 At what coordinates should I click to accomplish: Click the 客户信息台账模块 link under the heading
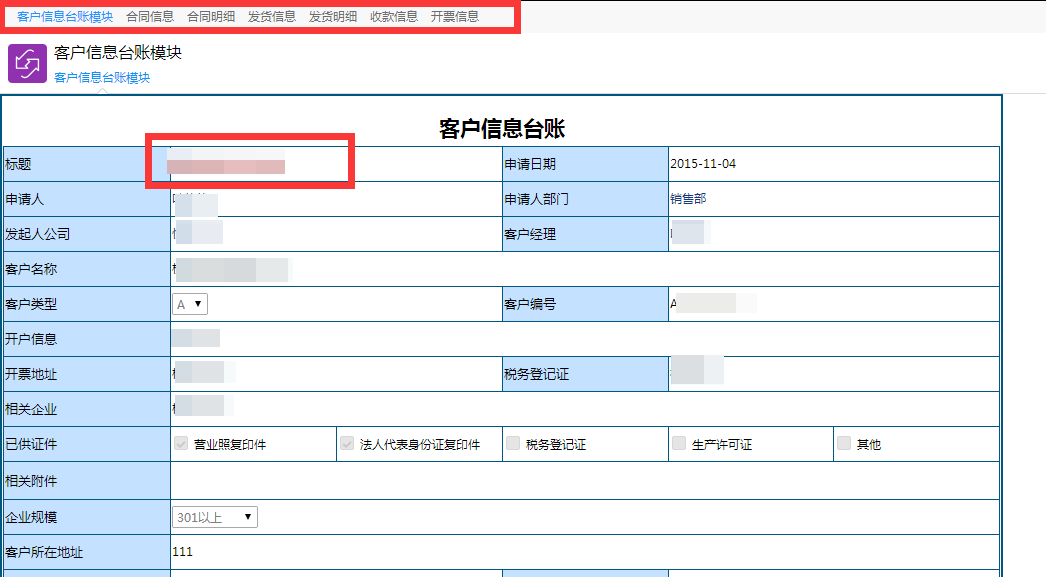pyautogui.click(x=102, y=78)
